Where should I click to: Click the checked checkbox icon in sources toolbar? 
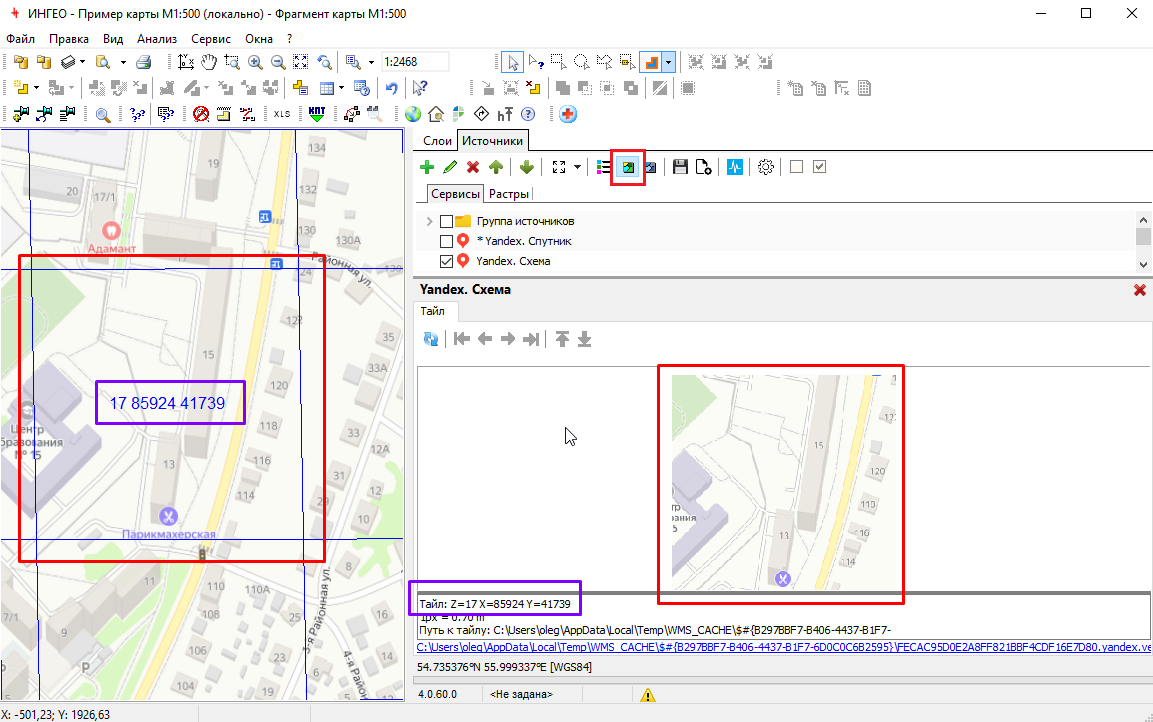(x=819, y=167)
